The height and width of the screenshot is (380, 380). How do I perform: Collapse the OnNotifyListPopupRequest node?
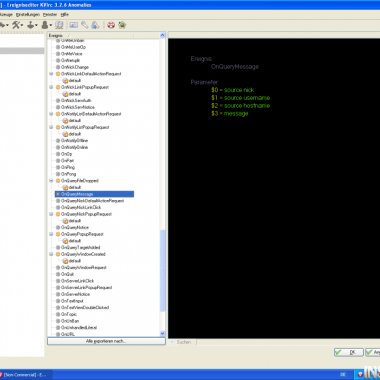(x=51, y=127)
